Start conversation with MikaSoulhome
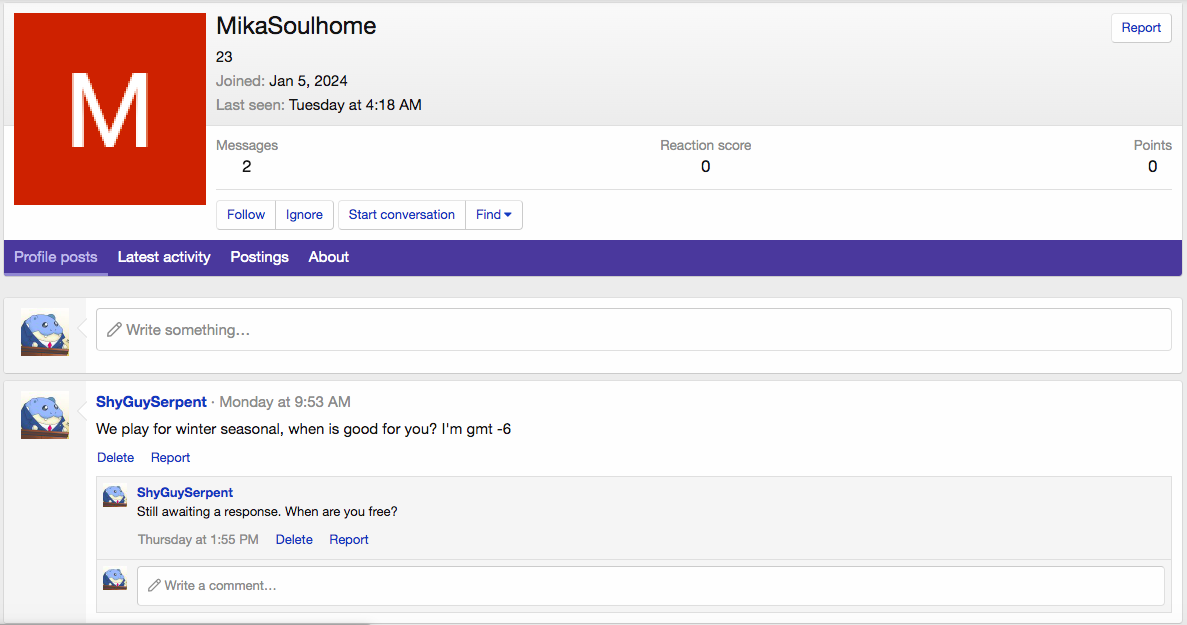Screen dimensions: 1187x625 click(401, 215)
